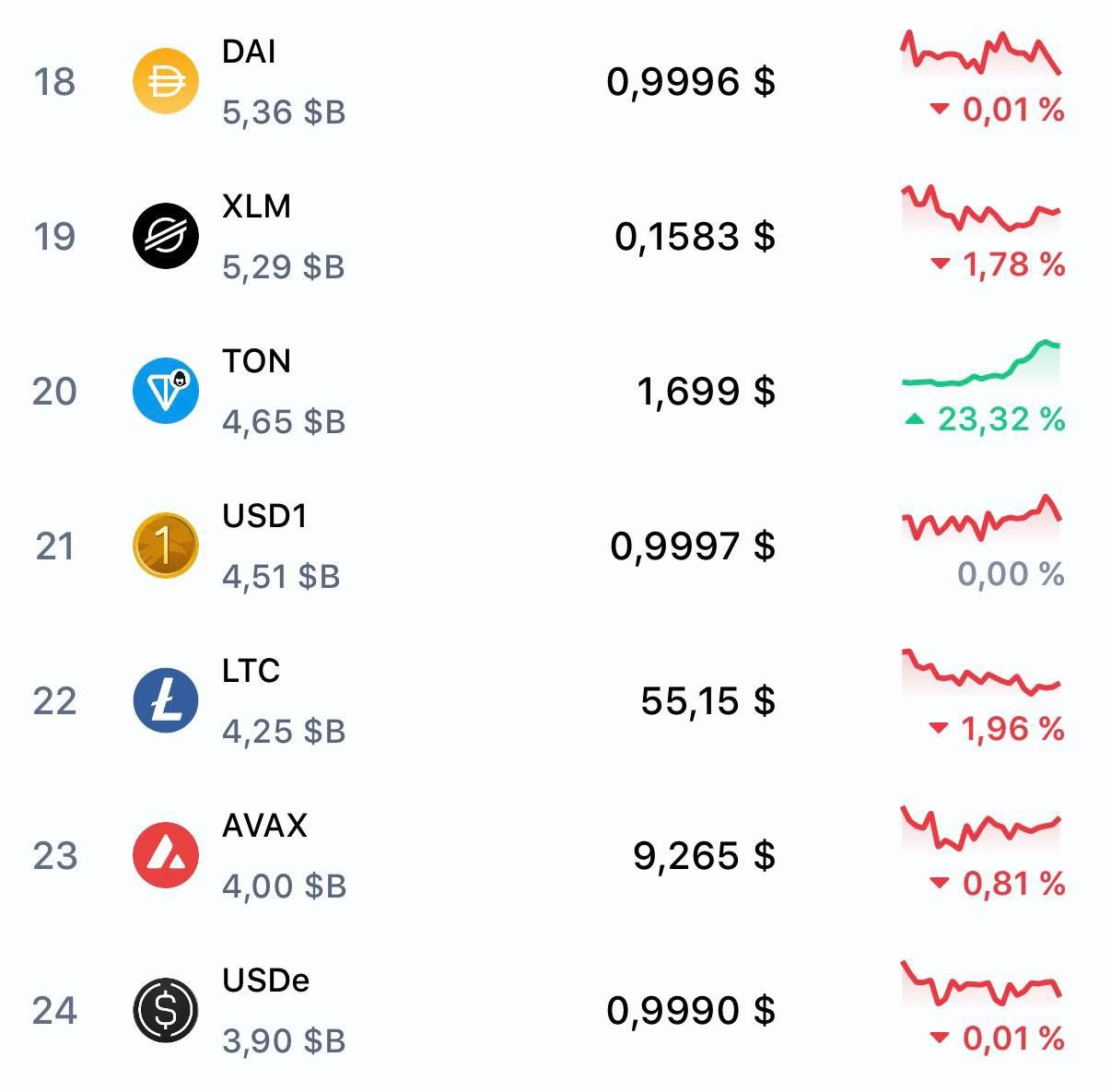
Task: Tap the XLM Stellar logo
Action: (x=166, y=236)
